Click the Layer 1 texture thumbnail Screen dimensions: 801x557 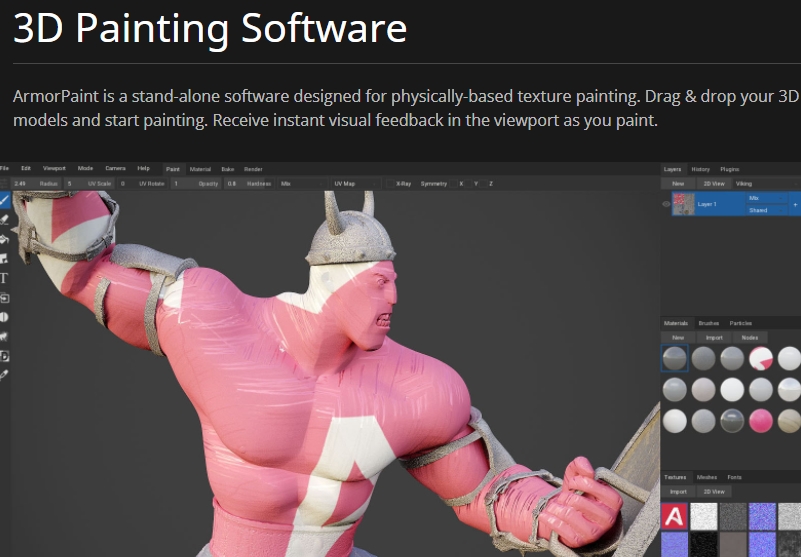point(683,204)
